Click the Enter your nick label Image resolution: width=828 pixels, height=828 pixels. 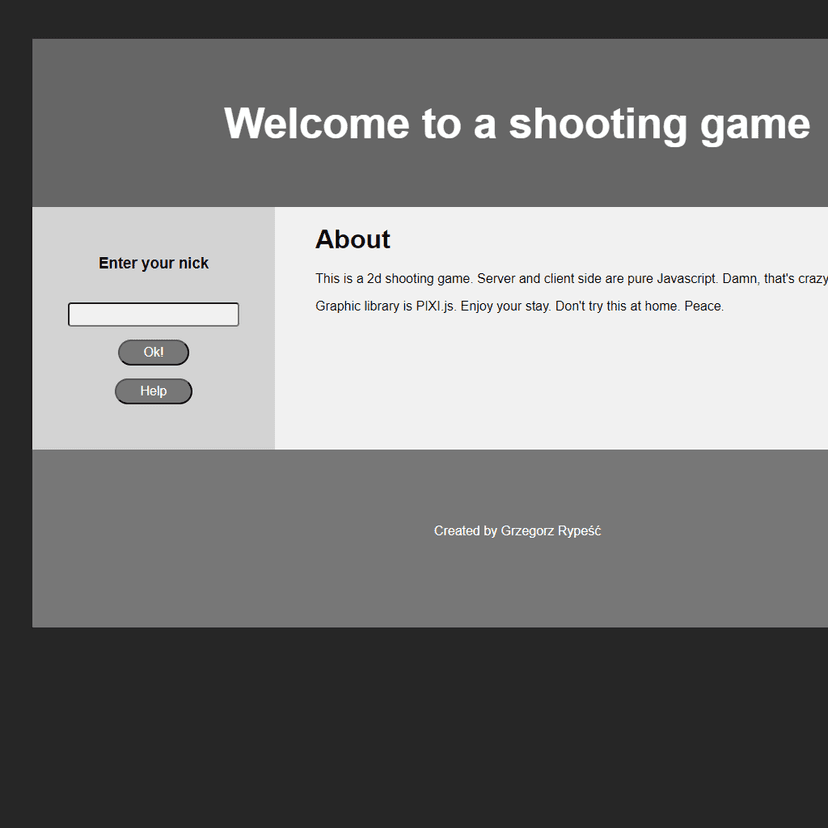coord(153,262)
